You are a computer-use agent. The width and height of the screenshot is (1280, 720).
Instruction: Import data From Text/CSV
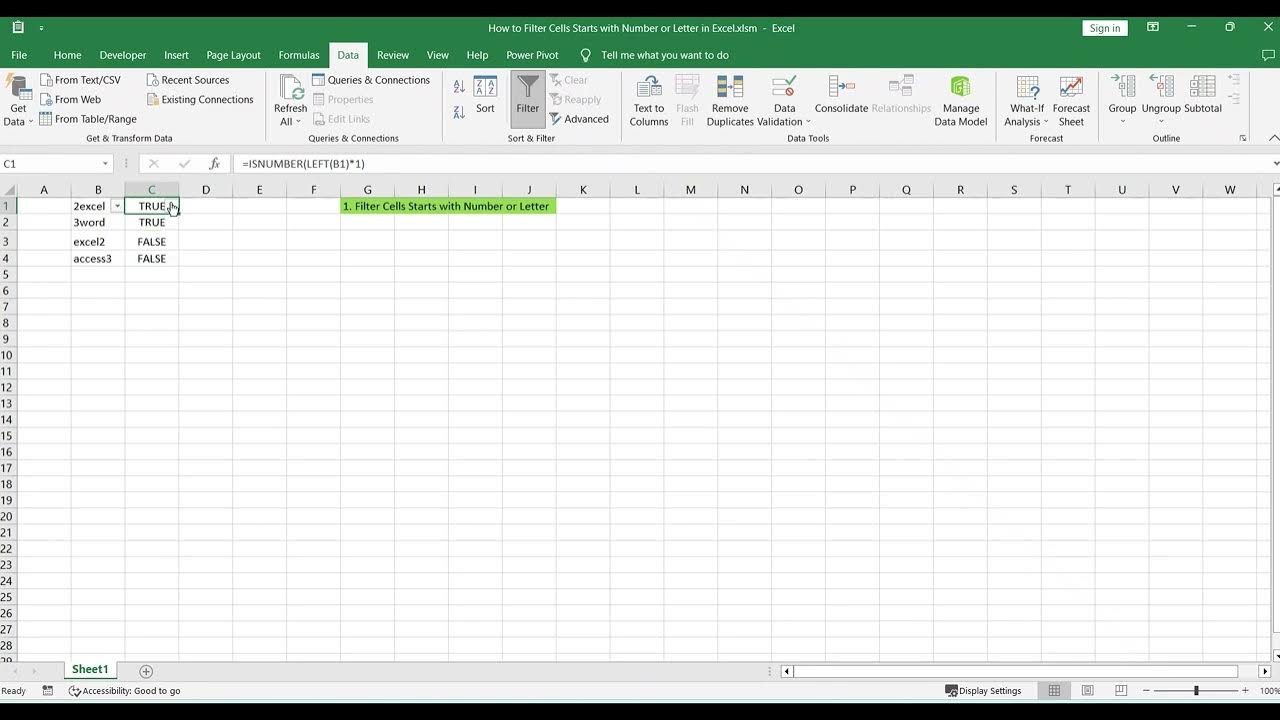click(x=80, y=80)
